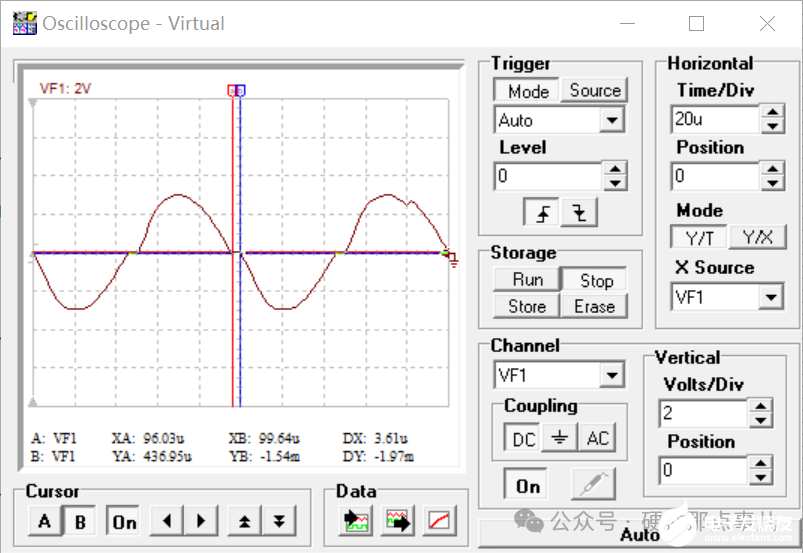Toggle cursor B button
The image size is (803, 553).
point(80,521)
